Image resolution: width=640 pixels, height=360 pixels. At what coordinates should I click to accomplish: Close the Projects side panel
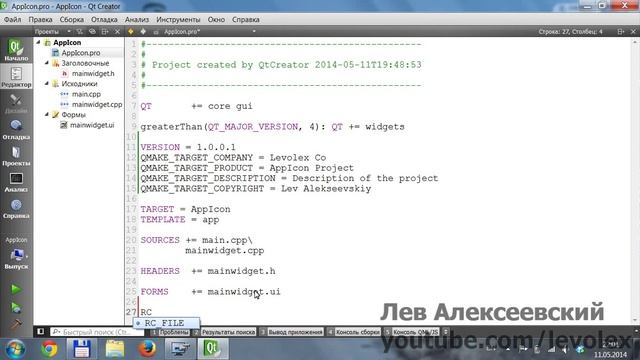click(118, 31)
